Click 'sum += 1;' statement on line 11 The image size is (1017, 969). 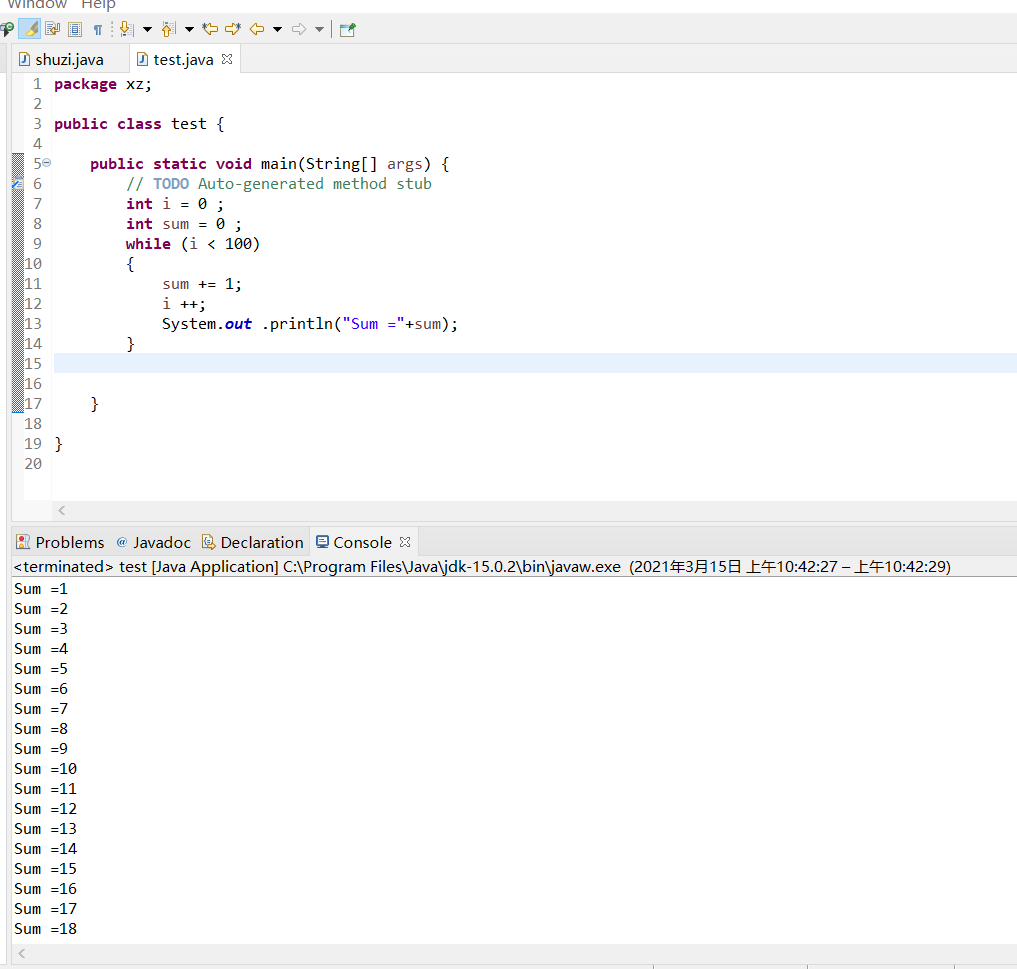pyautogui.click(x=202, y=284)
